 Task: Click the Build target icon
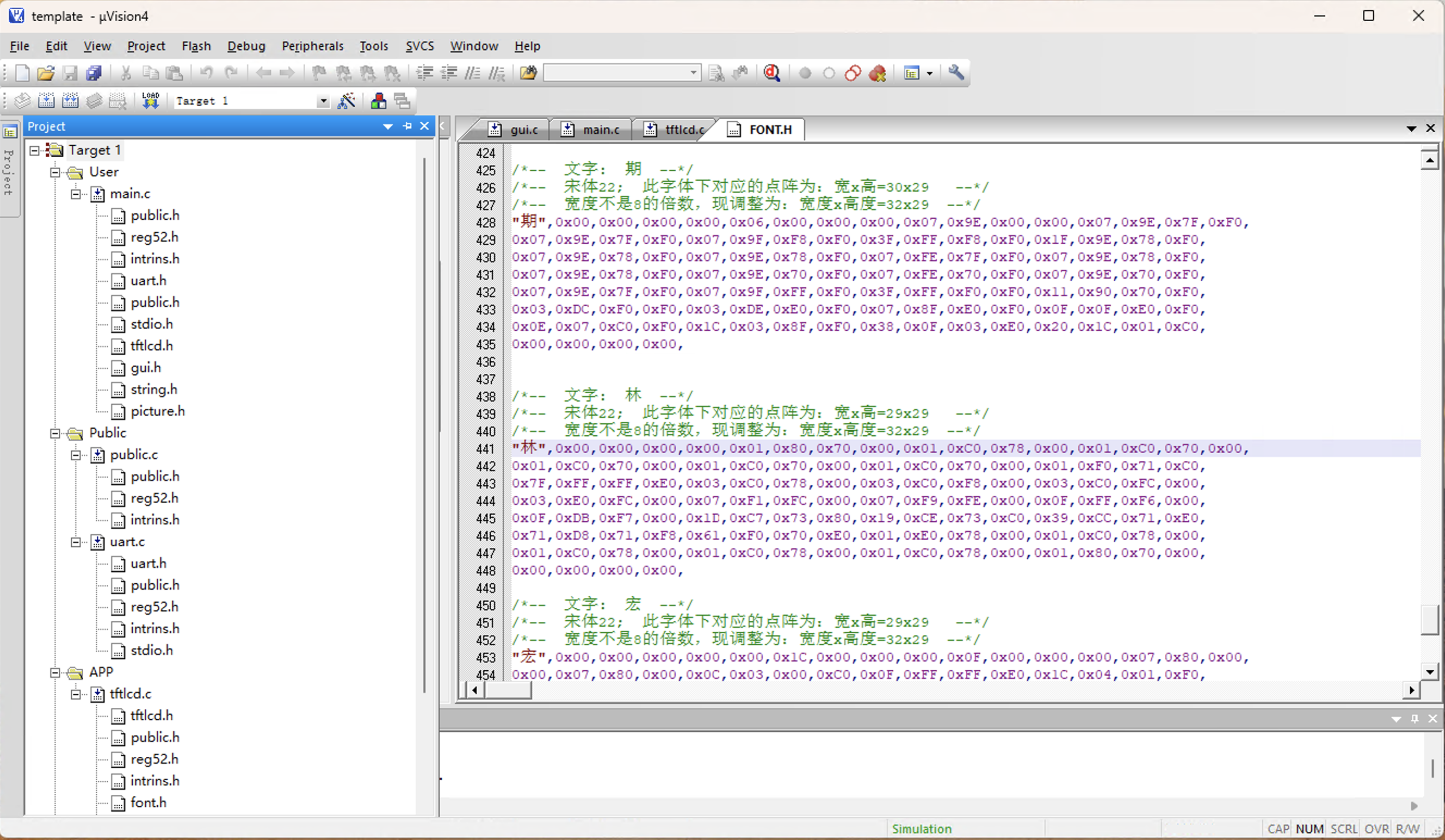point(46,101)
